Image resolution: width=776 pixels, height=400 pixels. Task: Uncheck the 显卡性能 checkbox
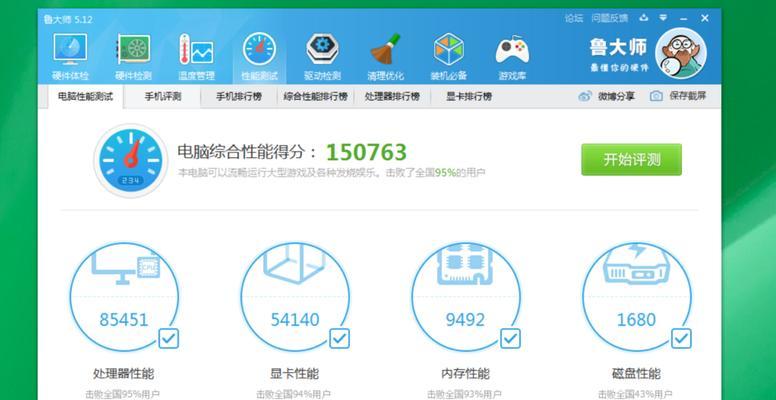pyautogui.click(x=340, y=339)
